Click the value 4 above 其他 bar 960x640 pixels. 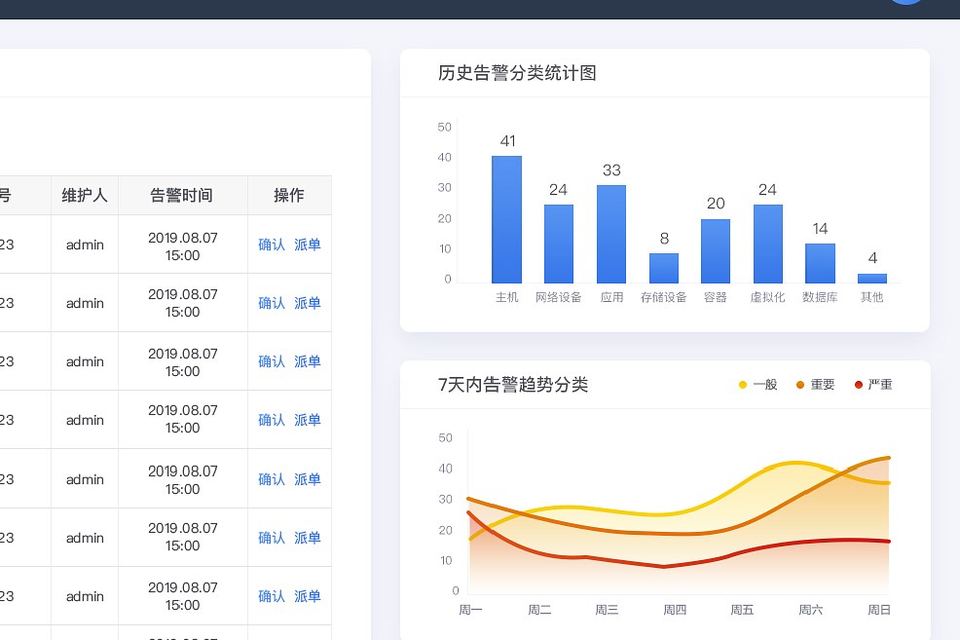point(872,258)
